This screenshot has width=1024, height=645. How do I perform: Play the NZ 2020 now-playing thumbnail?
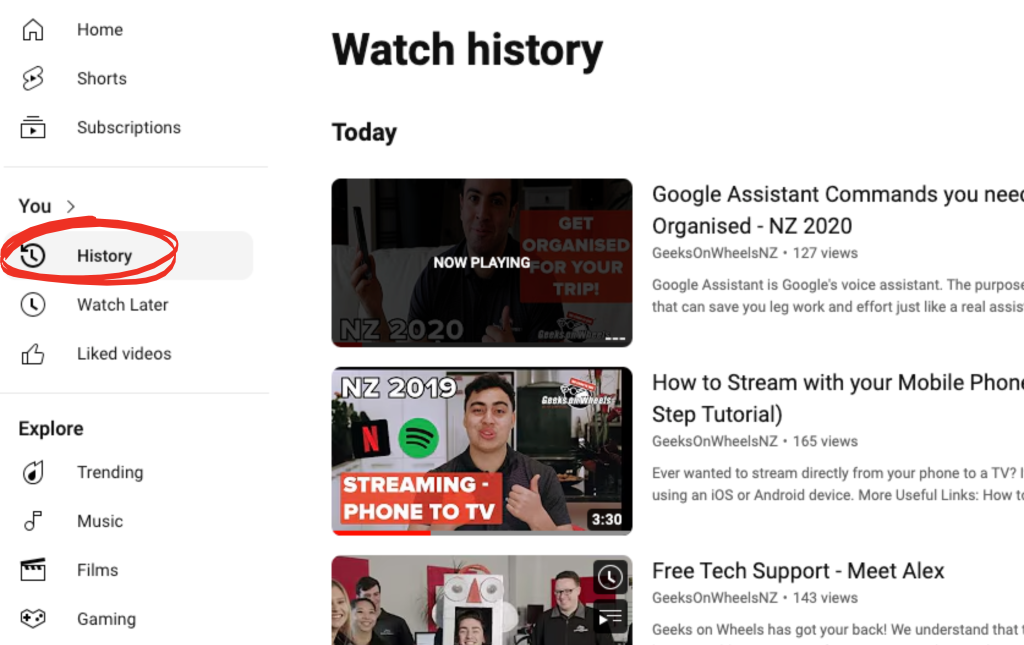point(482,262)
